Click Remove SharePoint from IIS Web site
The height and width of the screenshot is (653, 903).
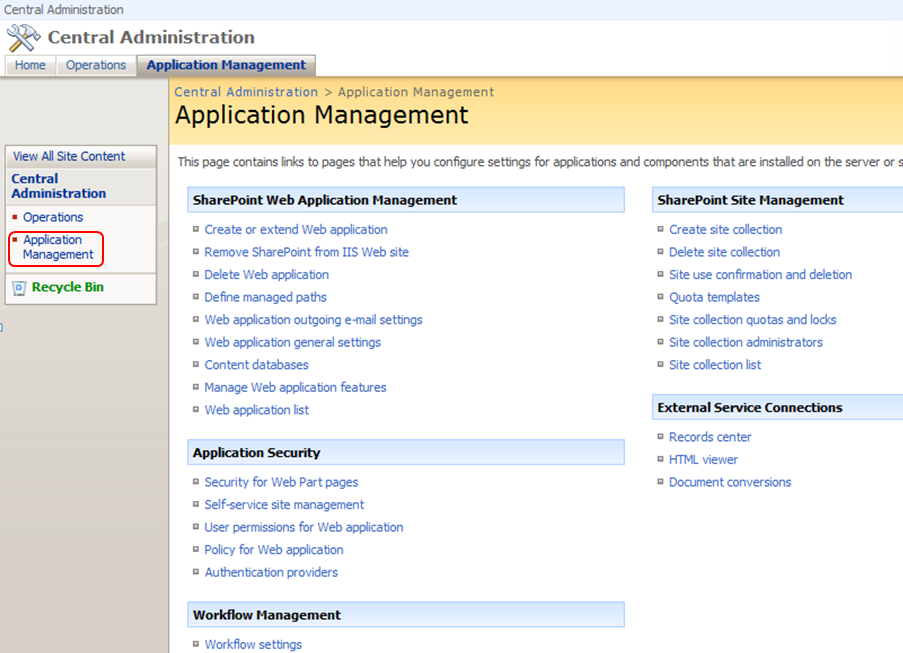(x=306, y=252)
